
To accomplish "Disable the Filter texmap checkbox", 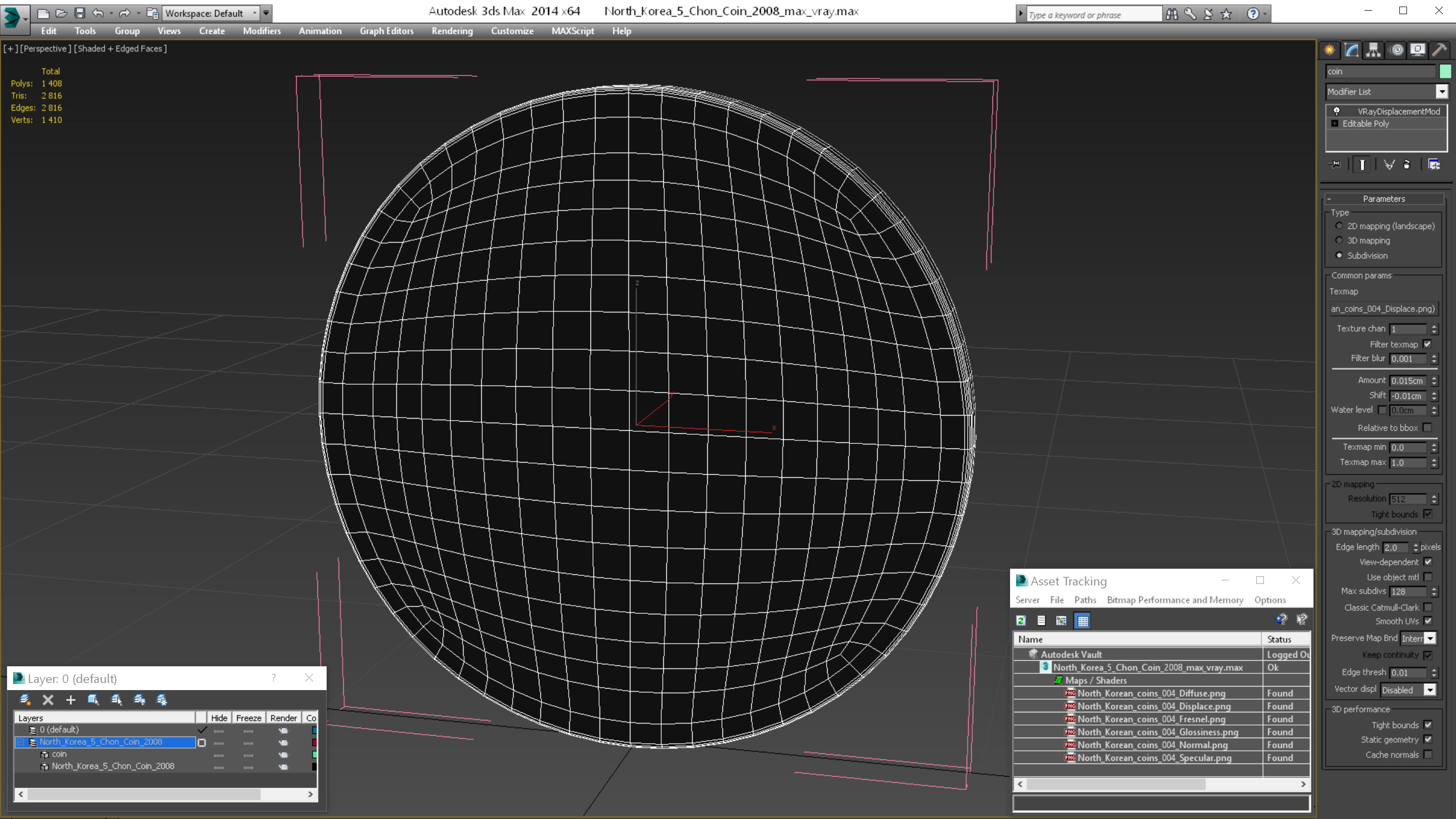I will pos(1428,344).
